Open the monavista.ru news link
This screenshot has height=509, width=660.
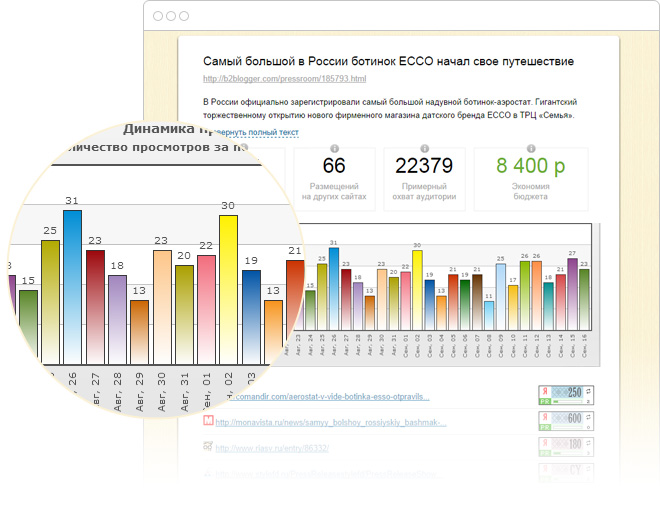[x=332, y=423]
